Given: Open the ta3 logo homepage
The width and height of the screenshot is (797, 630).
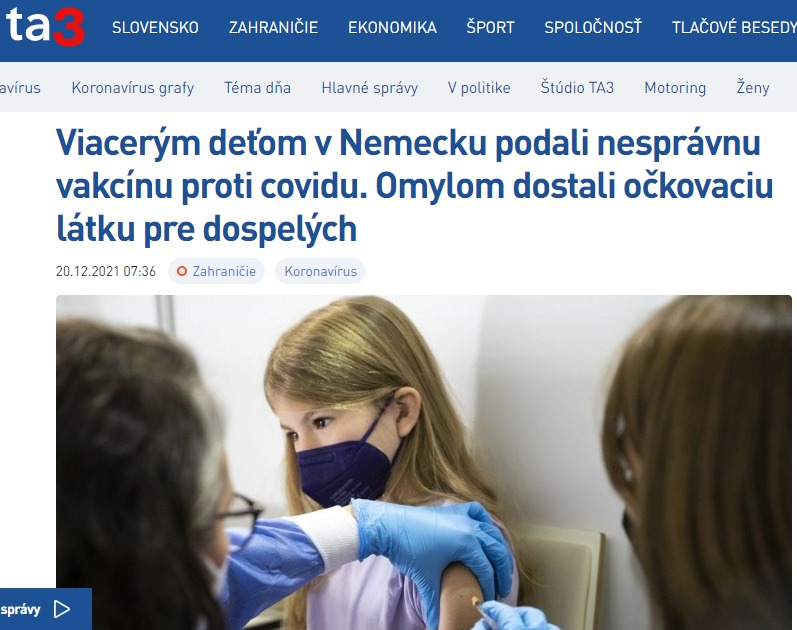Looking at the screenshot, I should click(45, 26).
